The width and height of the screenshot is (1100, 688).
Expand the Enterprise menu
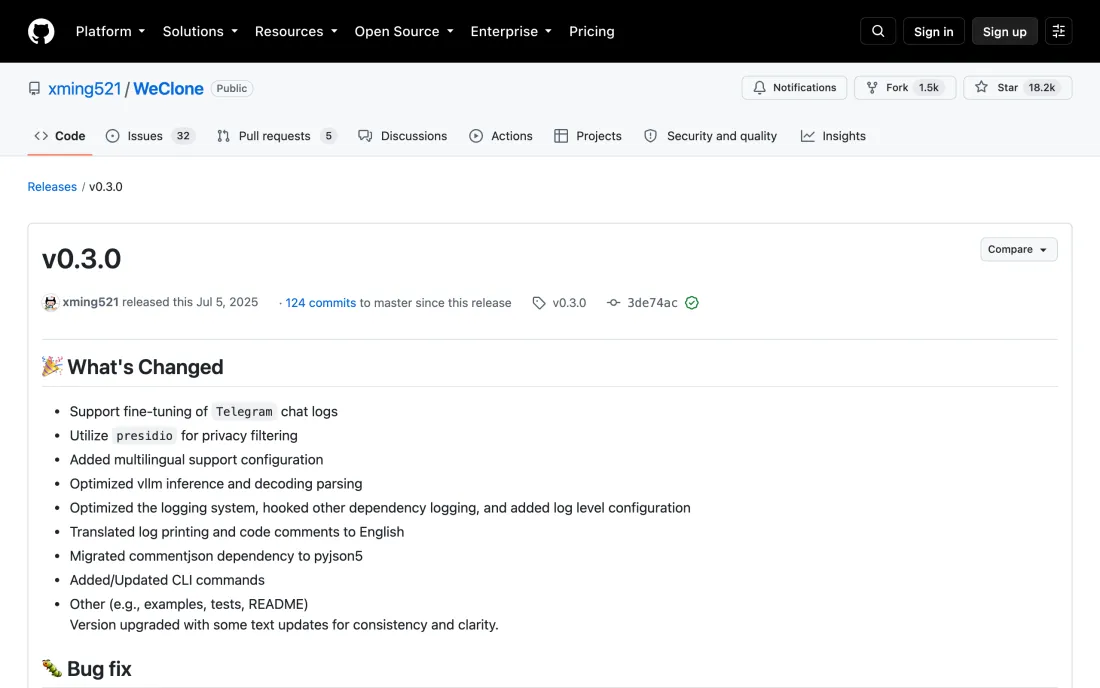(511, 32)
